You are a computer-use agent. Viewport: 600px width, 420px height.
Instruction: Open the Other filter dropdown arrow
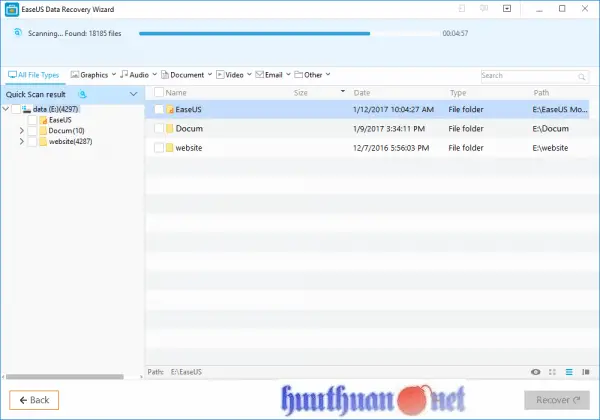point(328,74)
